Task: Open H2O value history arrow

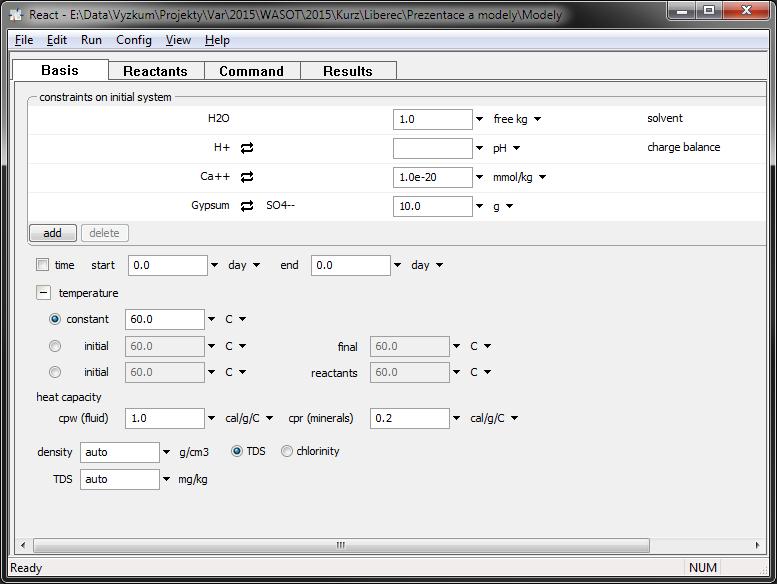Action: click(479, 119)
